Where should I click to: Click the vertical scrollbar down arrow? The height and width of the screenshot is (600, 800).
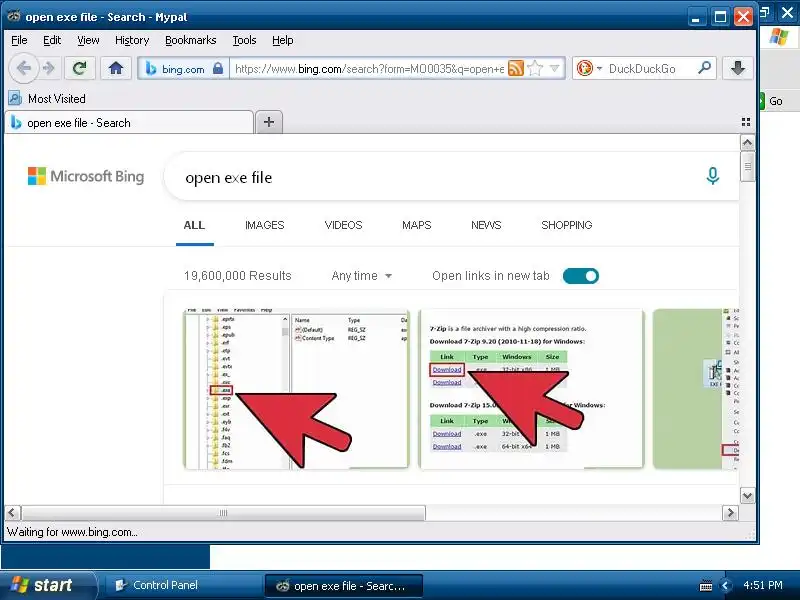coord(747,496)
